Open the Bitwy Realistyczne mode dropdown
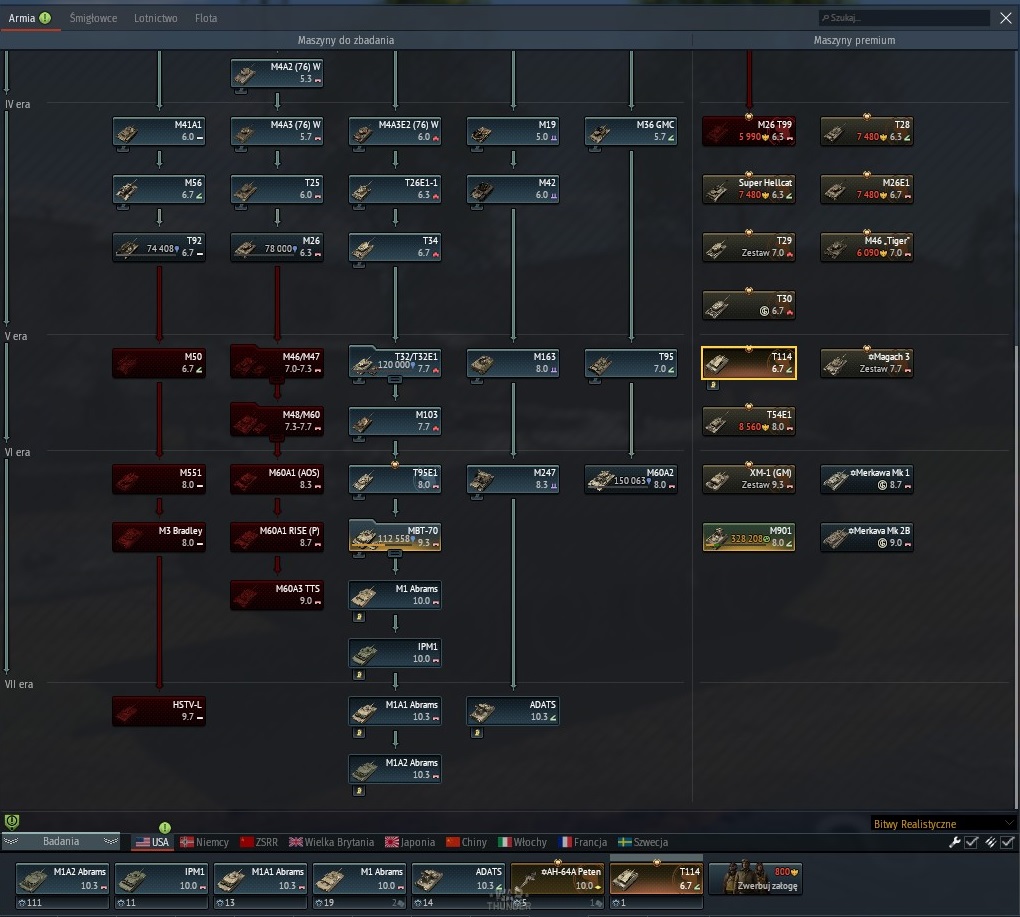 click(x=943, y=824)
